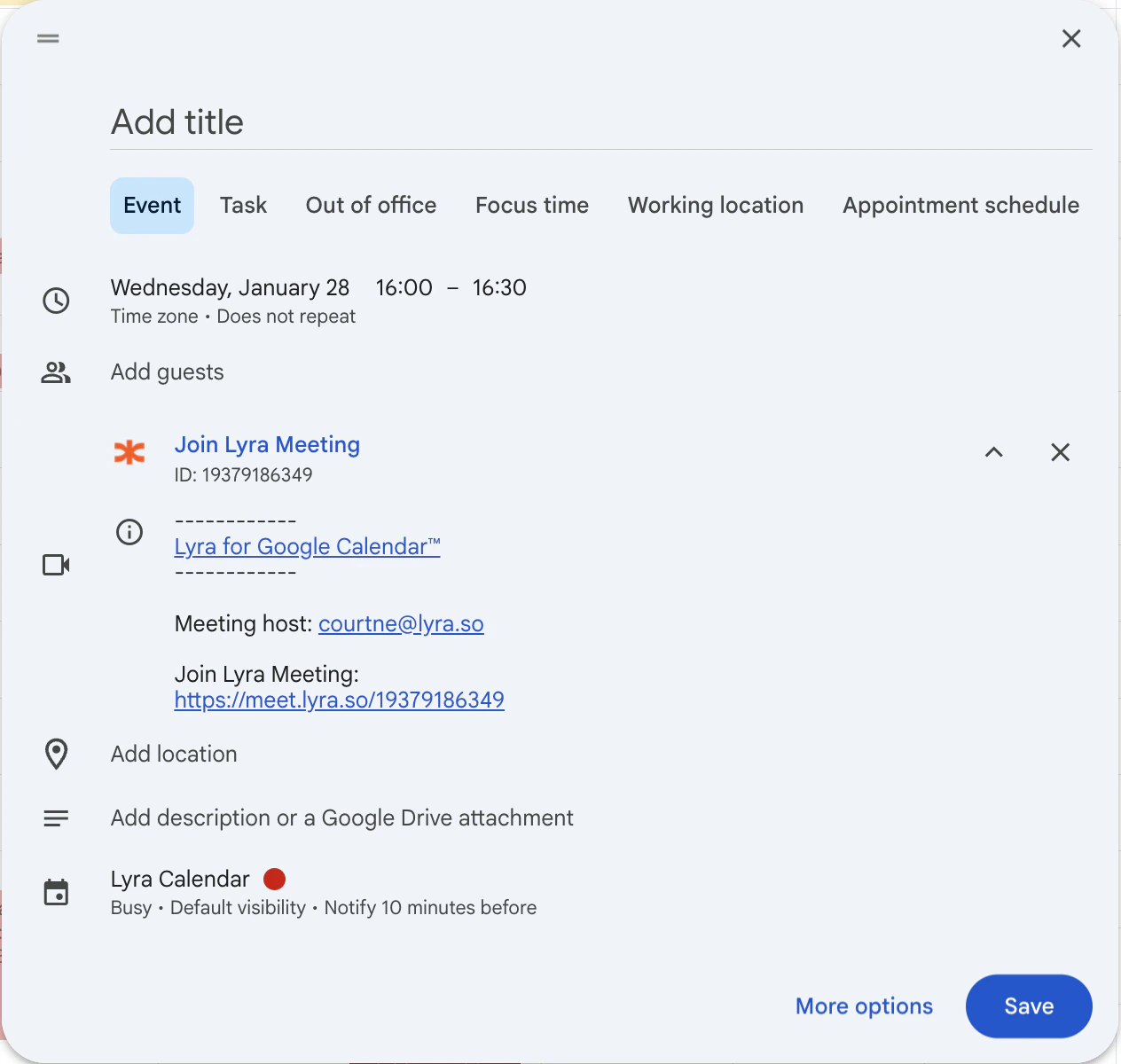This screenshot has width=1121, height=1064.
Task: Click the Add title field
Action: point(601,122)
